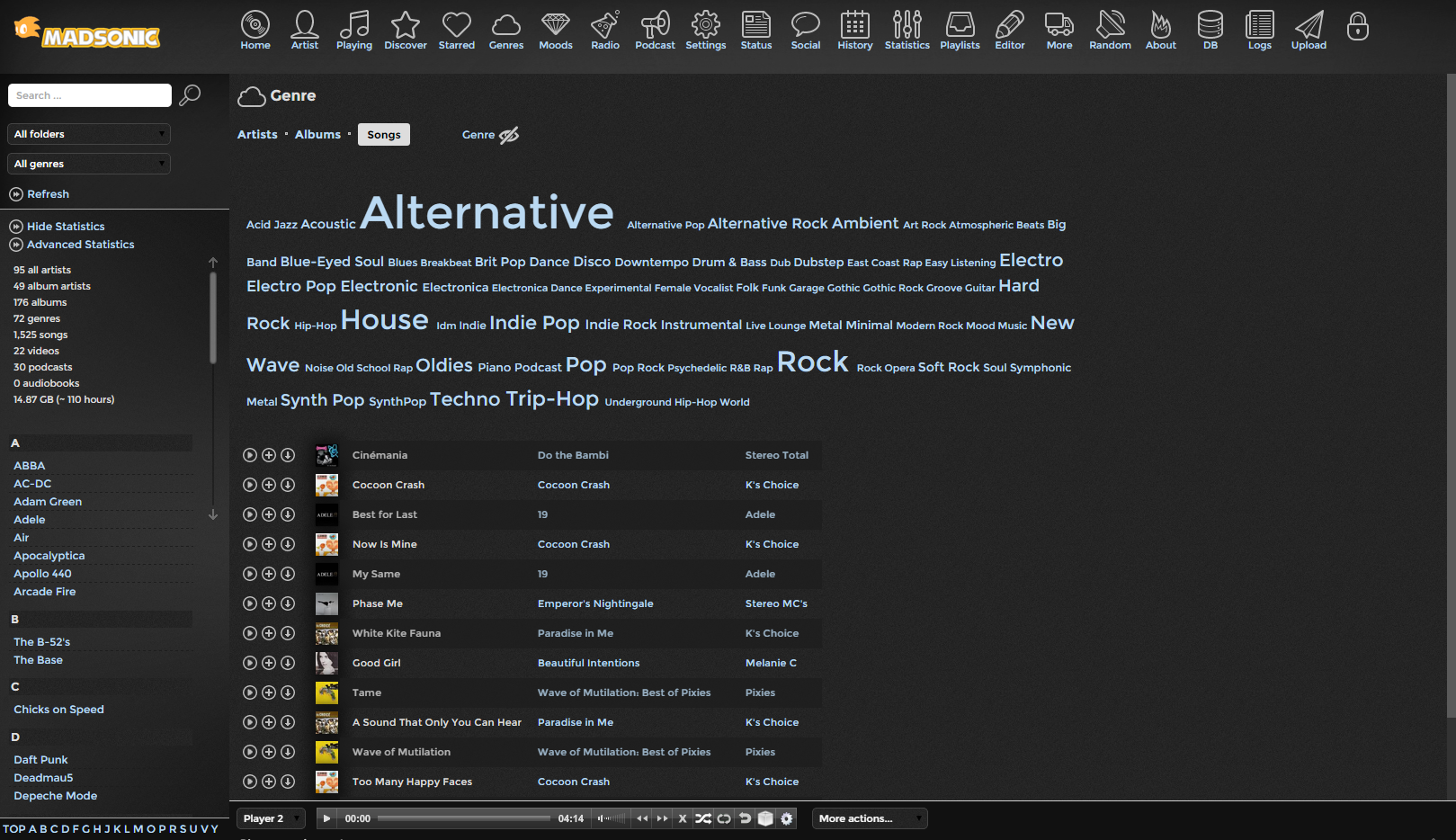Add Phase Me to the playlist
The image size is (1456, 840).
coord(269,603)
